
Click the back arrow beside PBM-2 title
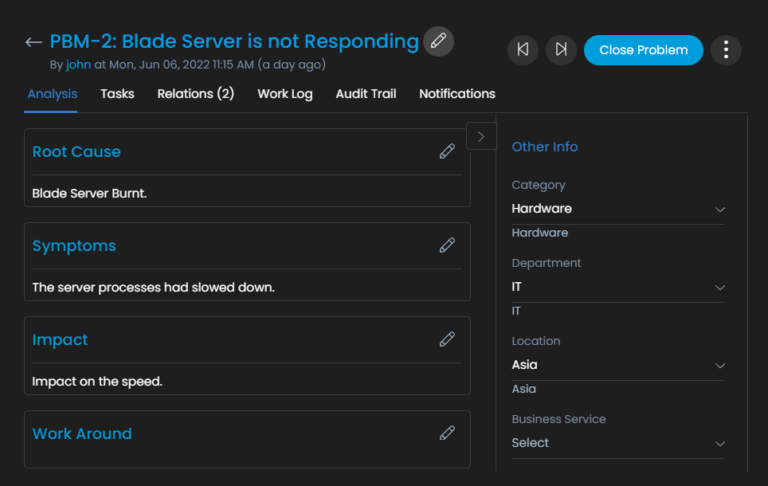34,42
